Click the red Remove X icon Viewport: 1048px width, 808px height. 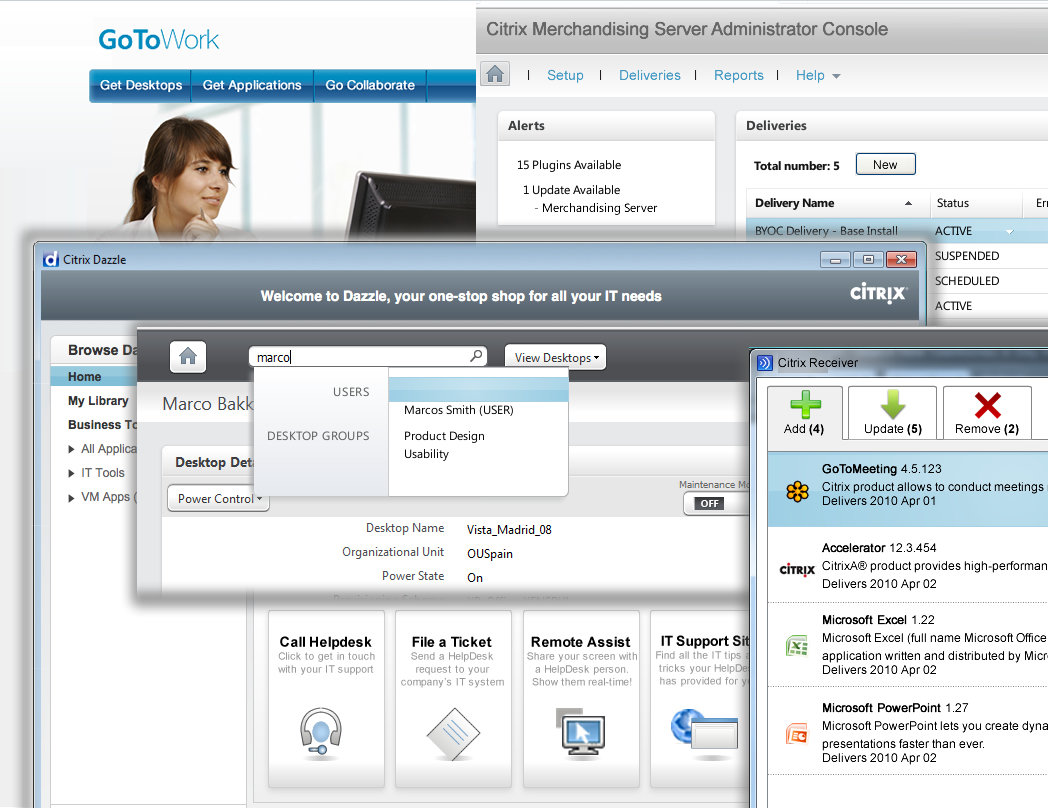pos(987,405)
